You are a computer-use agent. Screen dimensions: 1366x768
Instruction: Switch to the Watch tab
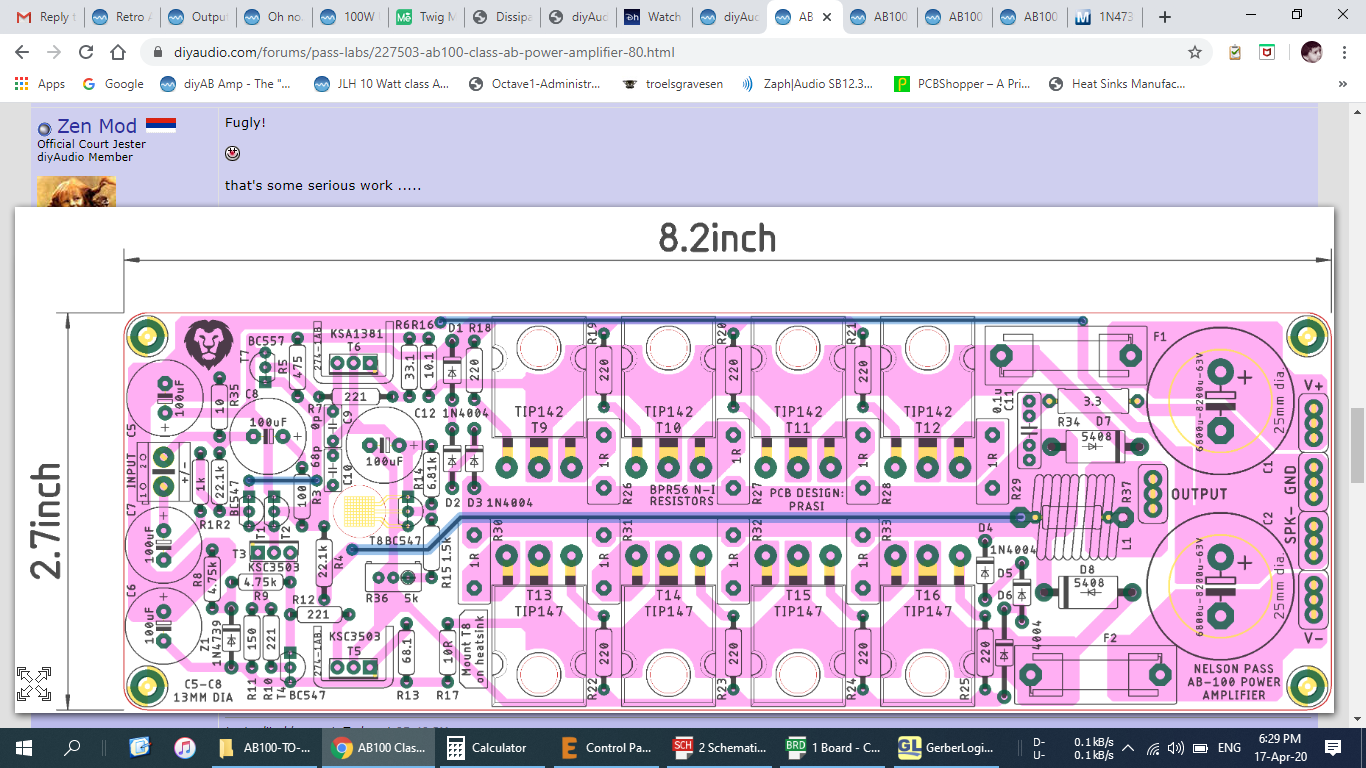tap(653, 17)
